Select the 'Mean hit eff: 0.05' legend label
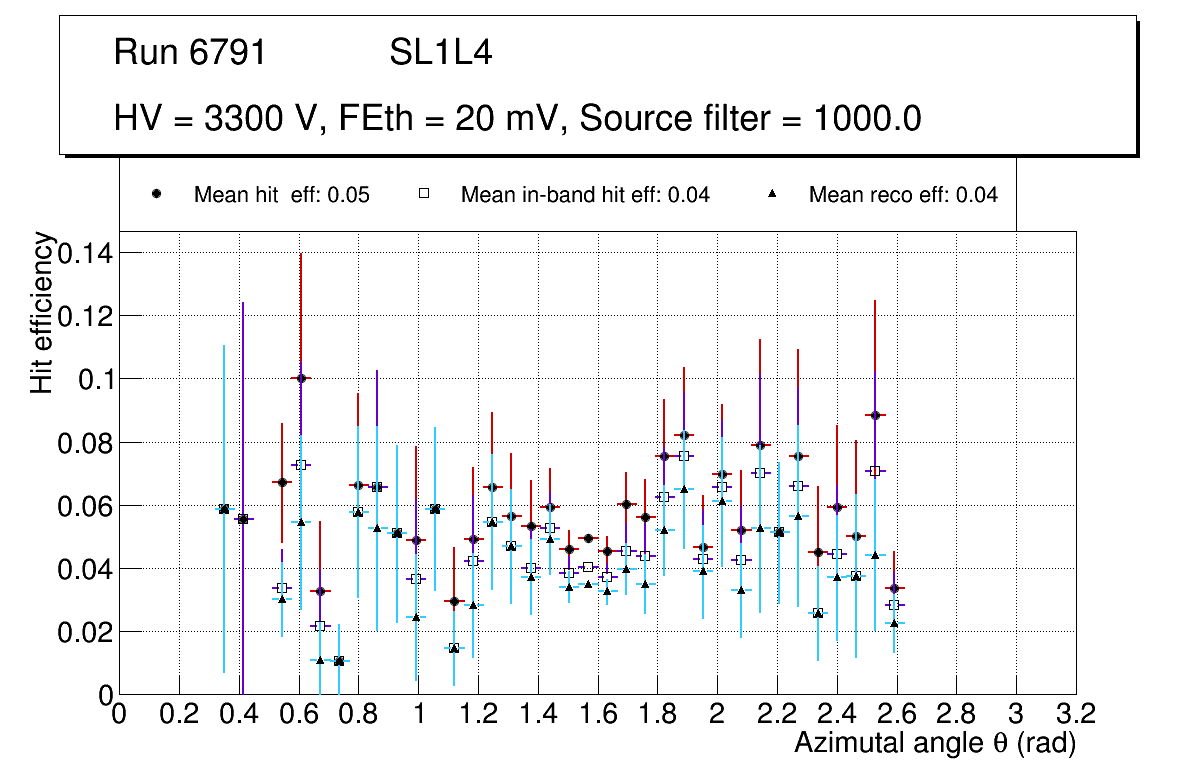This screenshot has width=1196, height=772. pyautogui.click(x=281, y=195)
